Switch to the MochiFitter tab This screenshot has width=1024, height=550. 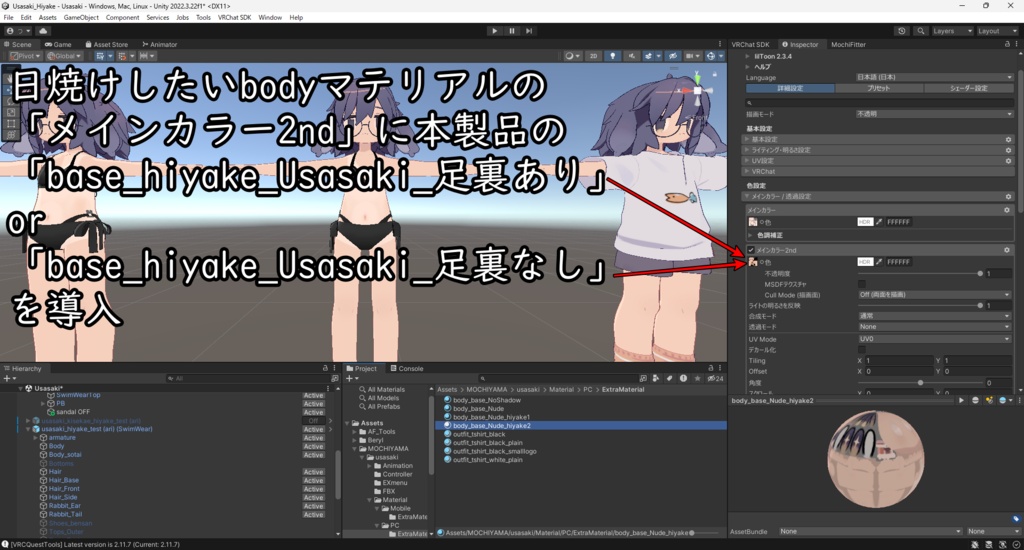(x=848, y=44)
